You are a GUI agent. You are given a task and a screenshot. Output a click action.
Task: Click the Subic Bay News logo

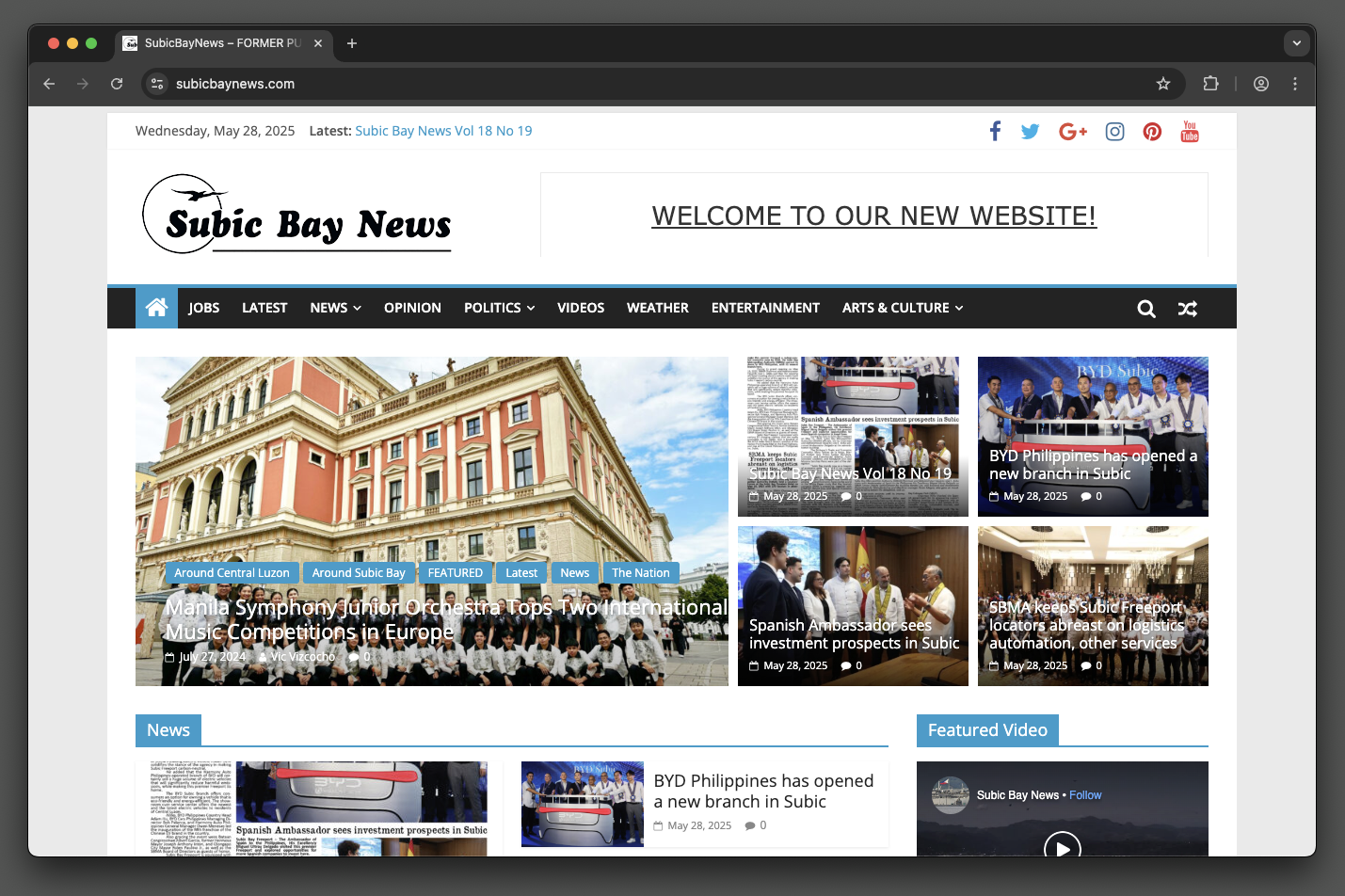coord(296,215)
